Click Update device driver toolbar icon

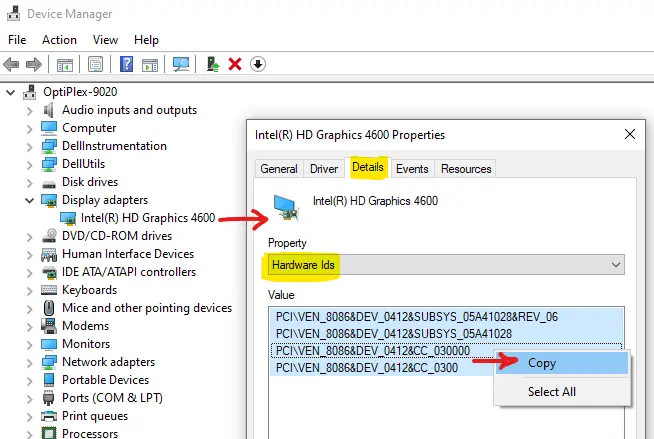(x=213, y=64)
